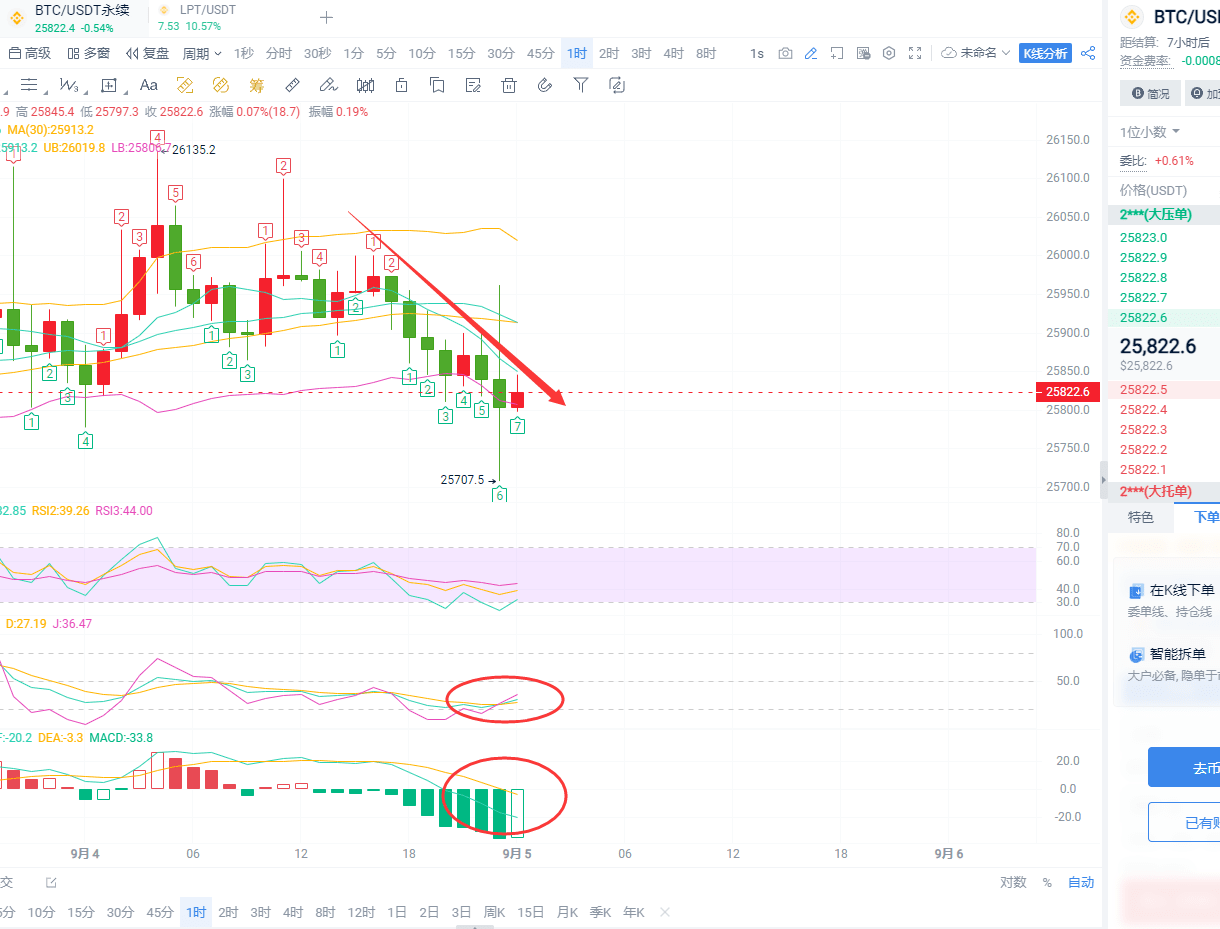Select the W3 wave pattern tool
Screen dimensions: 1220x929
69,85
